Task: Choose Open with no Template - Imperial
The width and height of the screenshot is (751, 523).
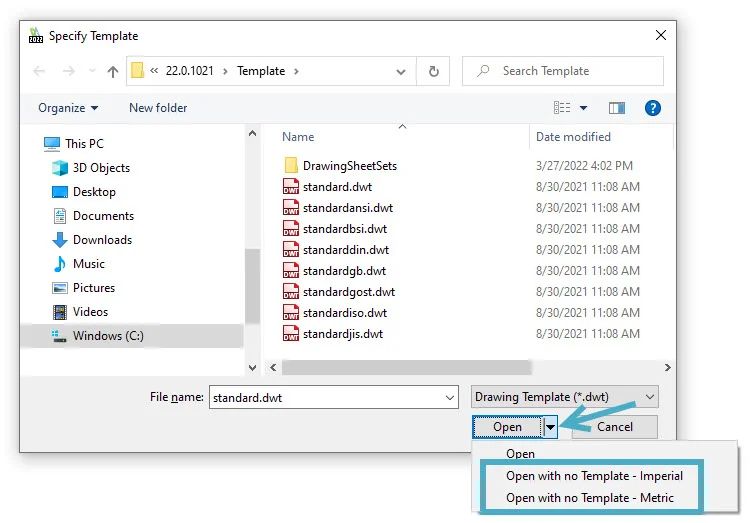Action: pyautogui.click(x=594, y=476)
